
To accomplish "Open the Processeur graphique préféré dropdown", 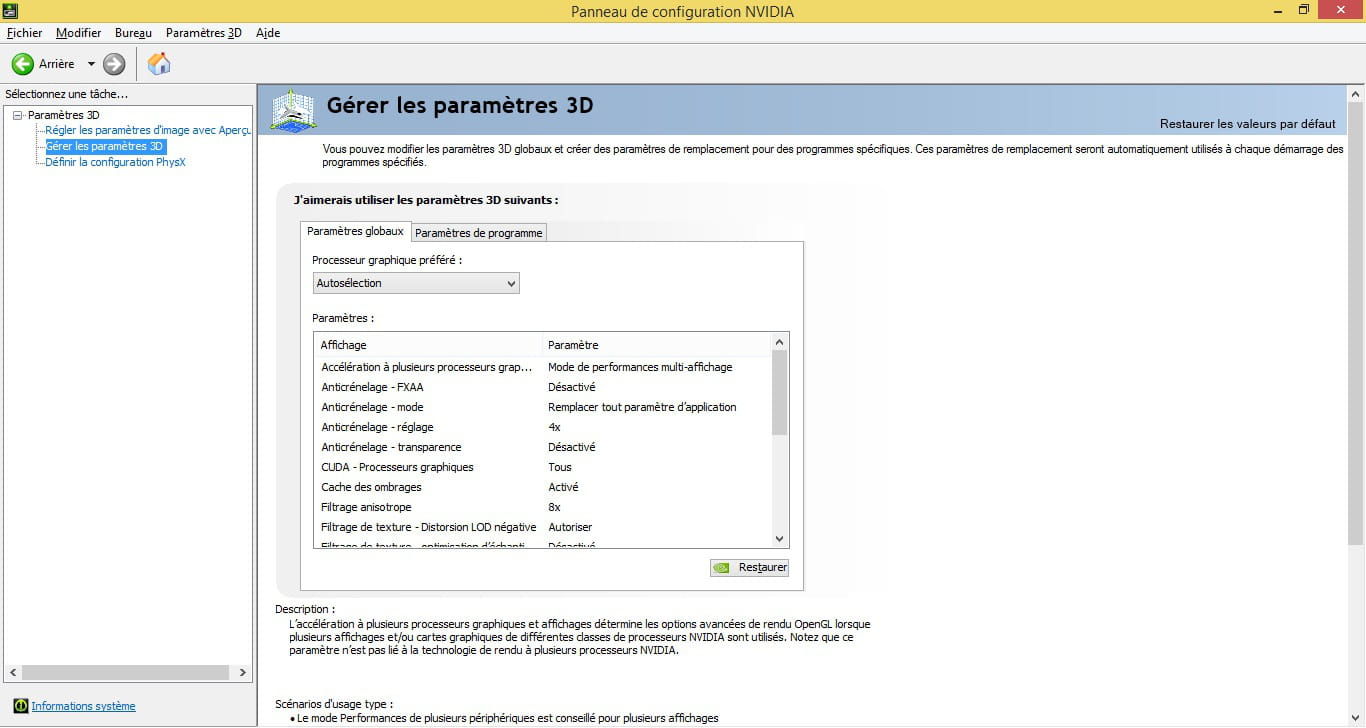I will [416, 283].
